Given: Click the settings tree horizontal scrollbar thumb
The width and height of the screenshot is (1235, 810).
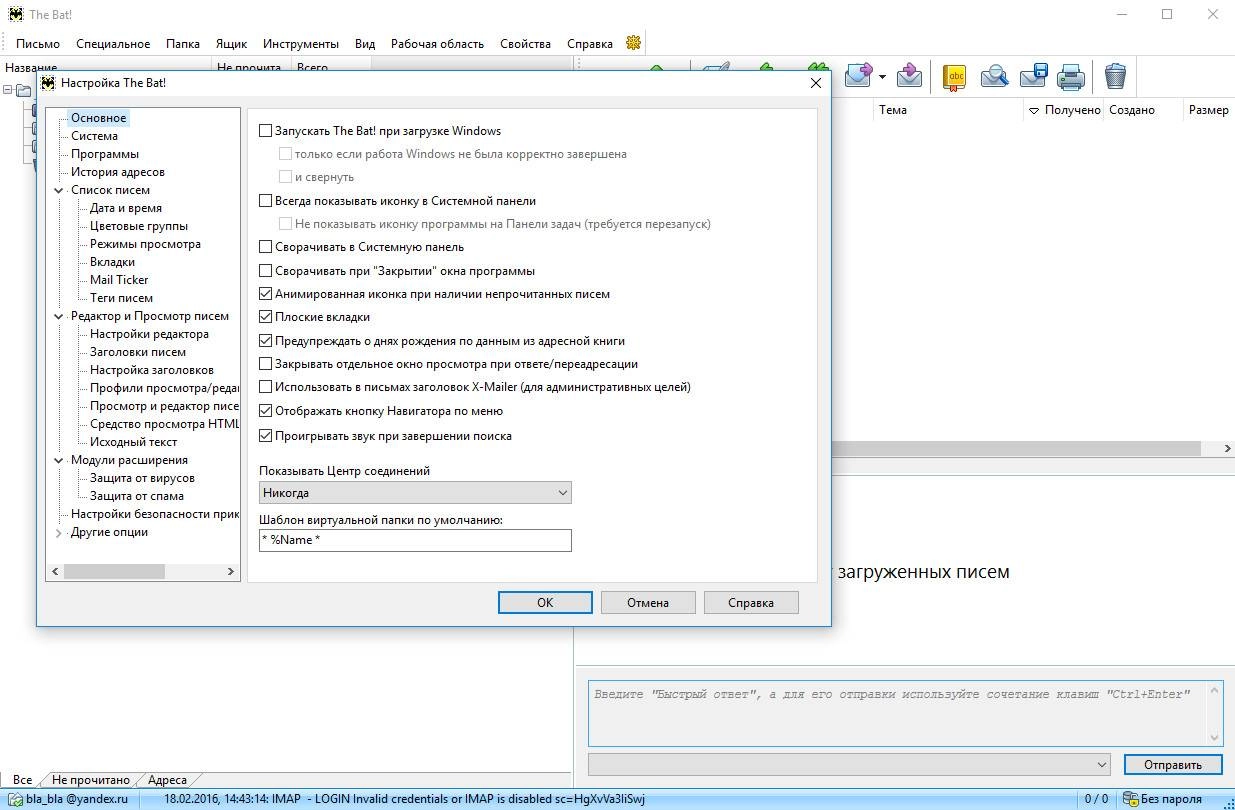Looking at the screenshot, I should coord(114,572).
